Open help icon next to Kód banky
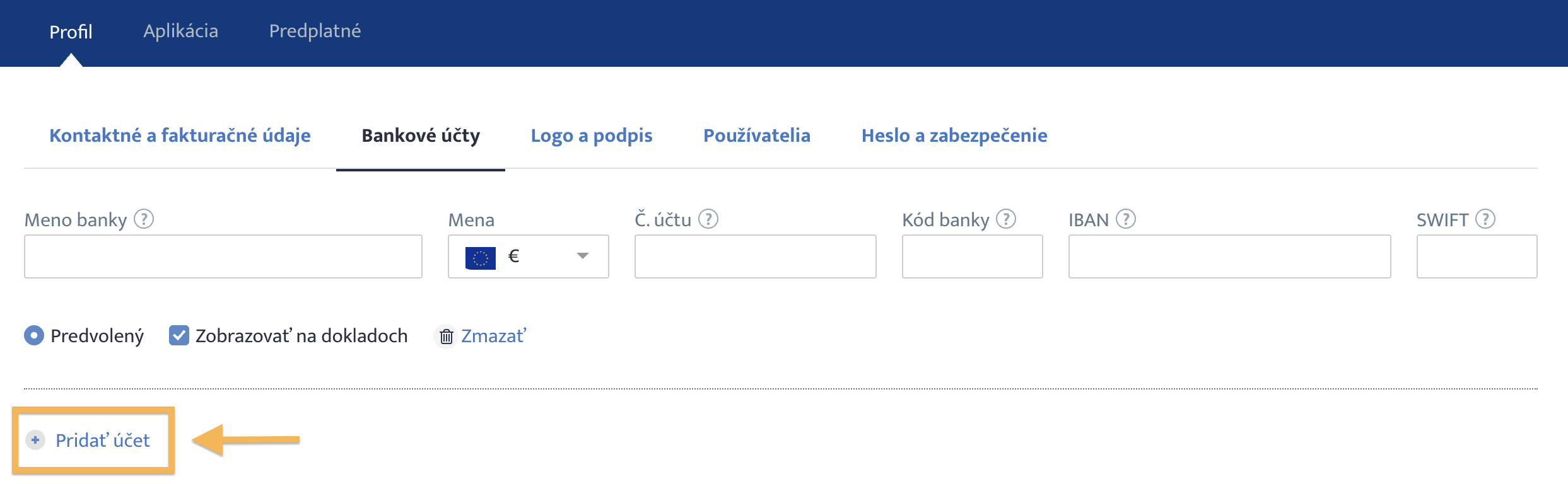Viewport: 1568px width, 484px height. [1006, 219]
